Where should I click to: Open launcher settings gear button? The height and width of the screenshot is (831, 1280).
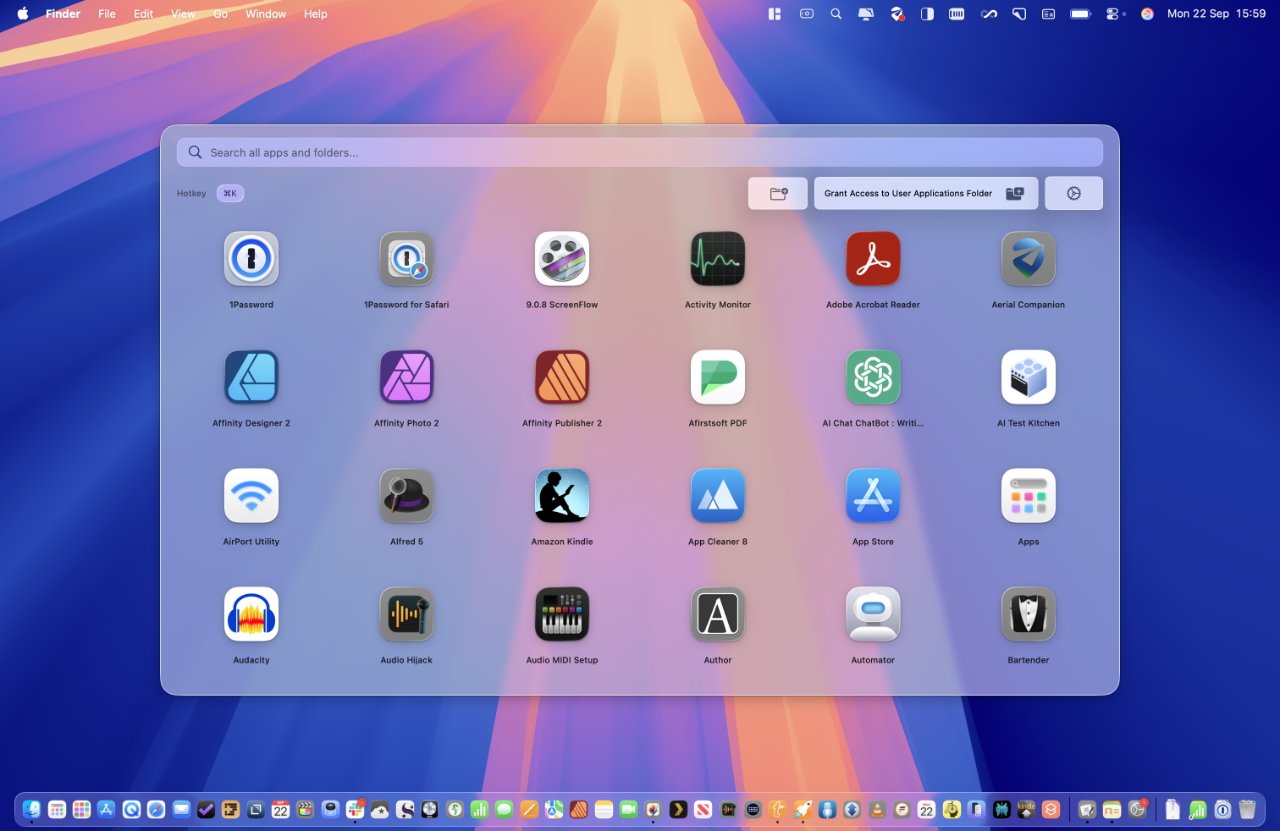(x=1073, y=194)
